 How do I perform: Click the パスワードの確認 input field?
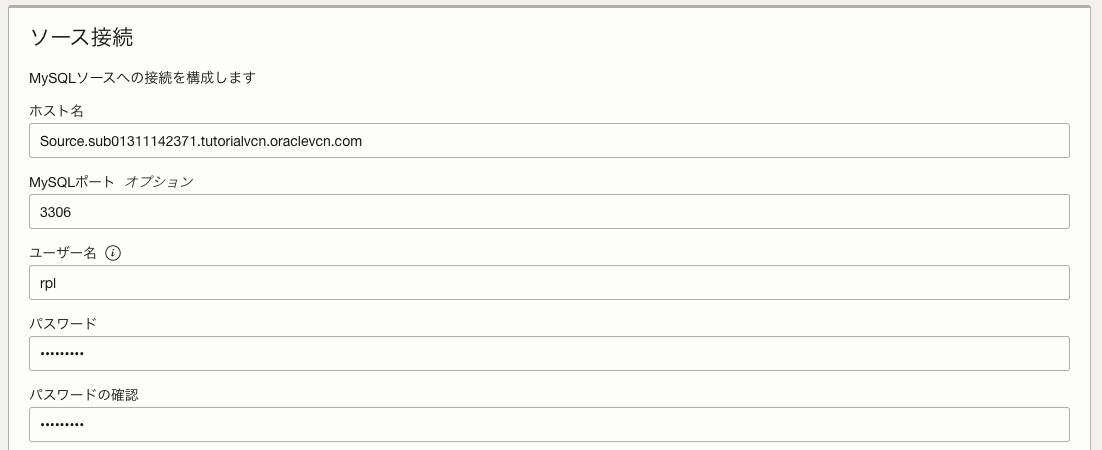pos(549,425)
